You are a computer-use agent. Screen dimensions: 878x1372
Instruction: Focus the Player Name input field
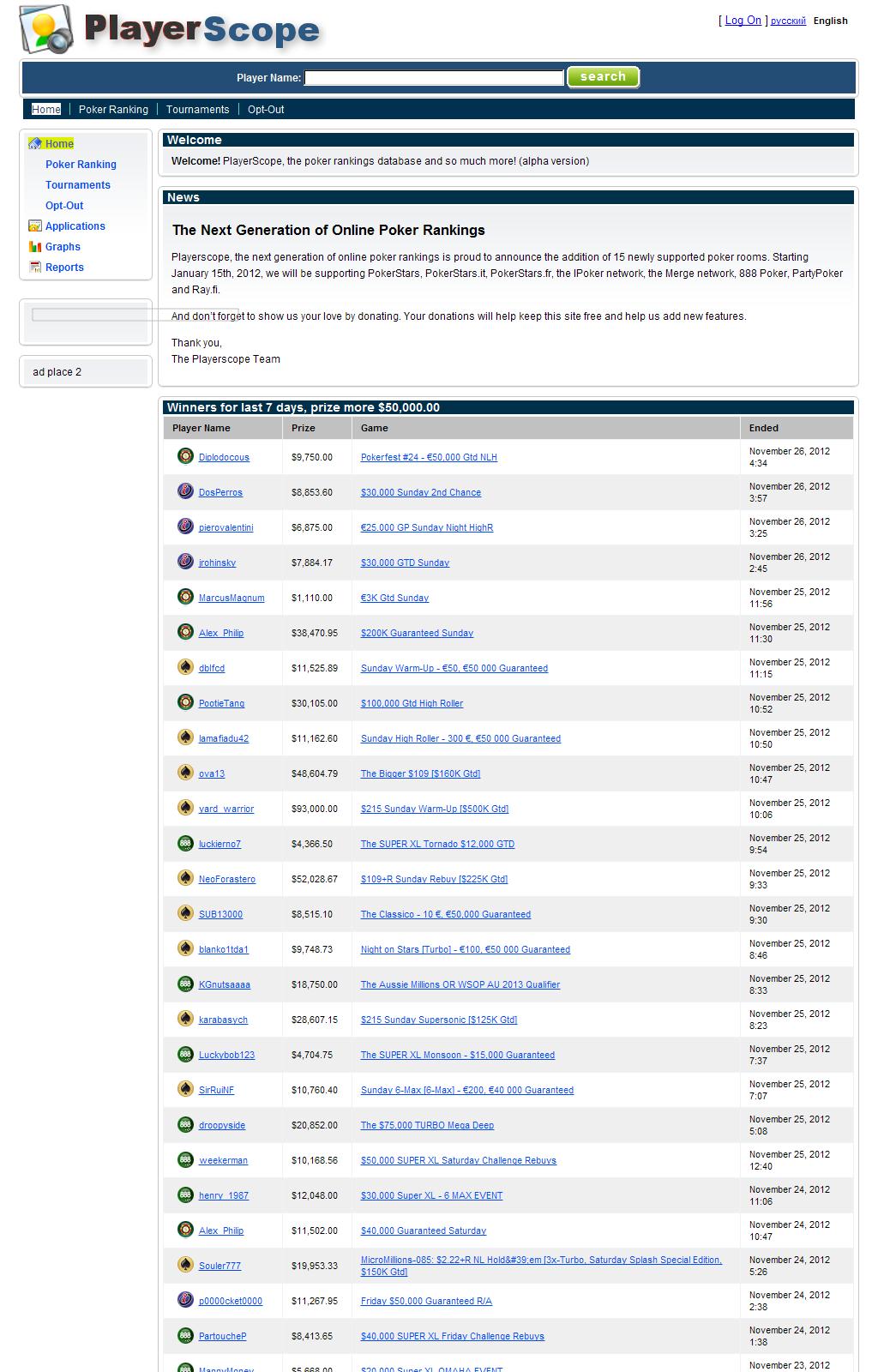coord(434,78)
